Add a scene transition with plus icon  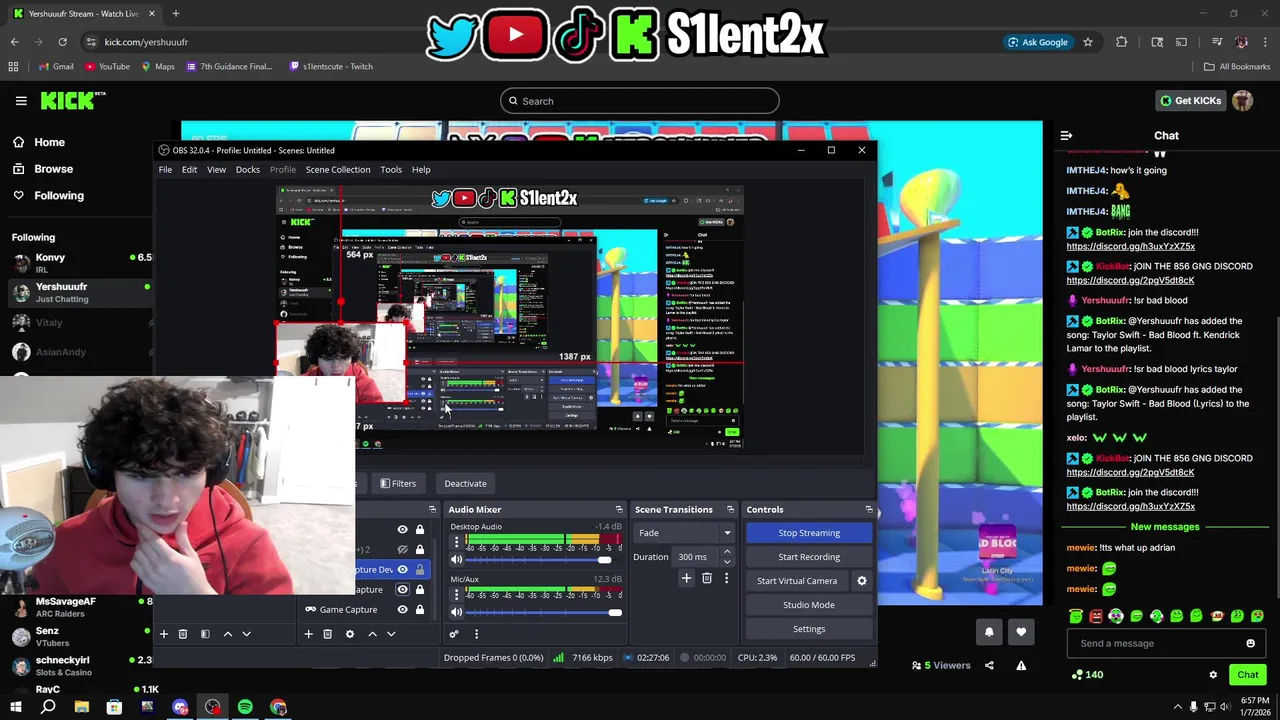686,578
